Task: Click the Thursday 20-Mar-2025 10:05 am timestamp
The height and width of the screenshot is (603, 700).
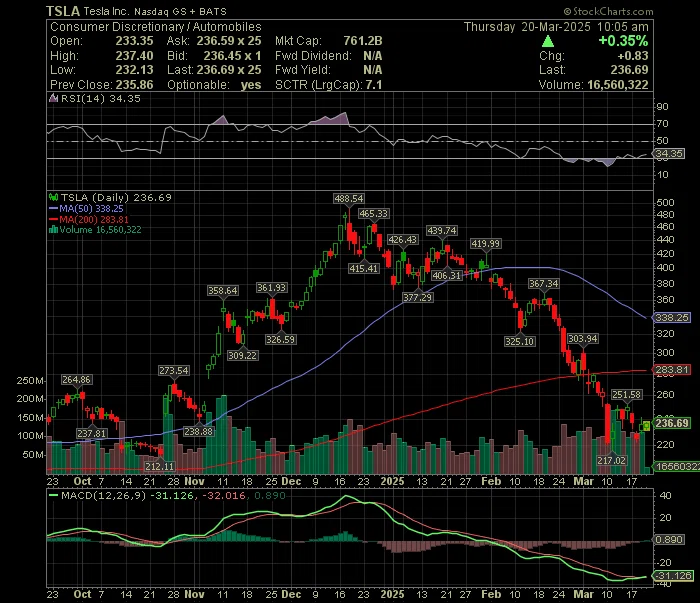Action: 556,27
